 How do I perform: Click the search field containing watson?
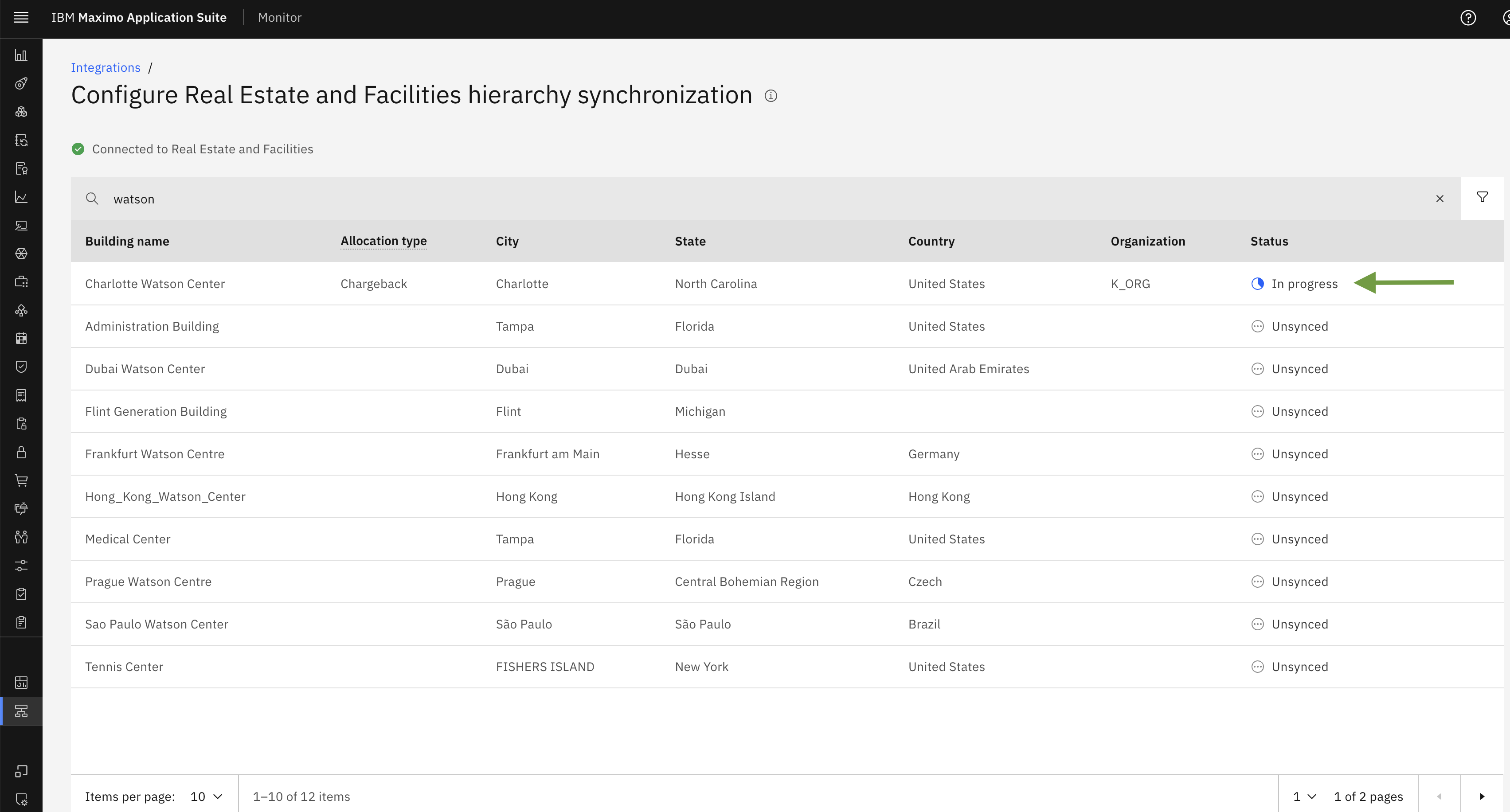click(766, 199)
